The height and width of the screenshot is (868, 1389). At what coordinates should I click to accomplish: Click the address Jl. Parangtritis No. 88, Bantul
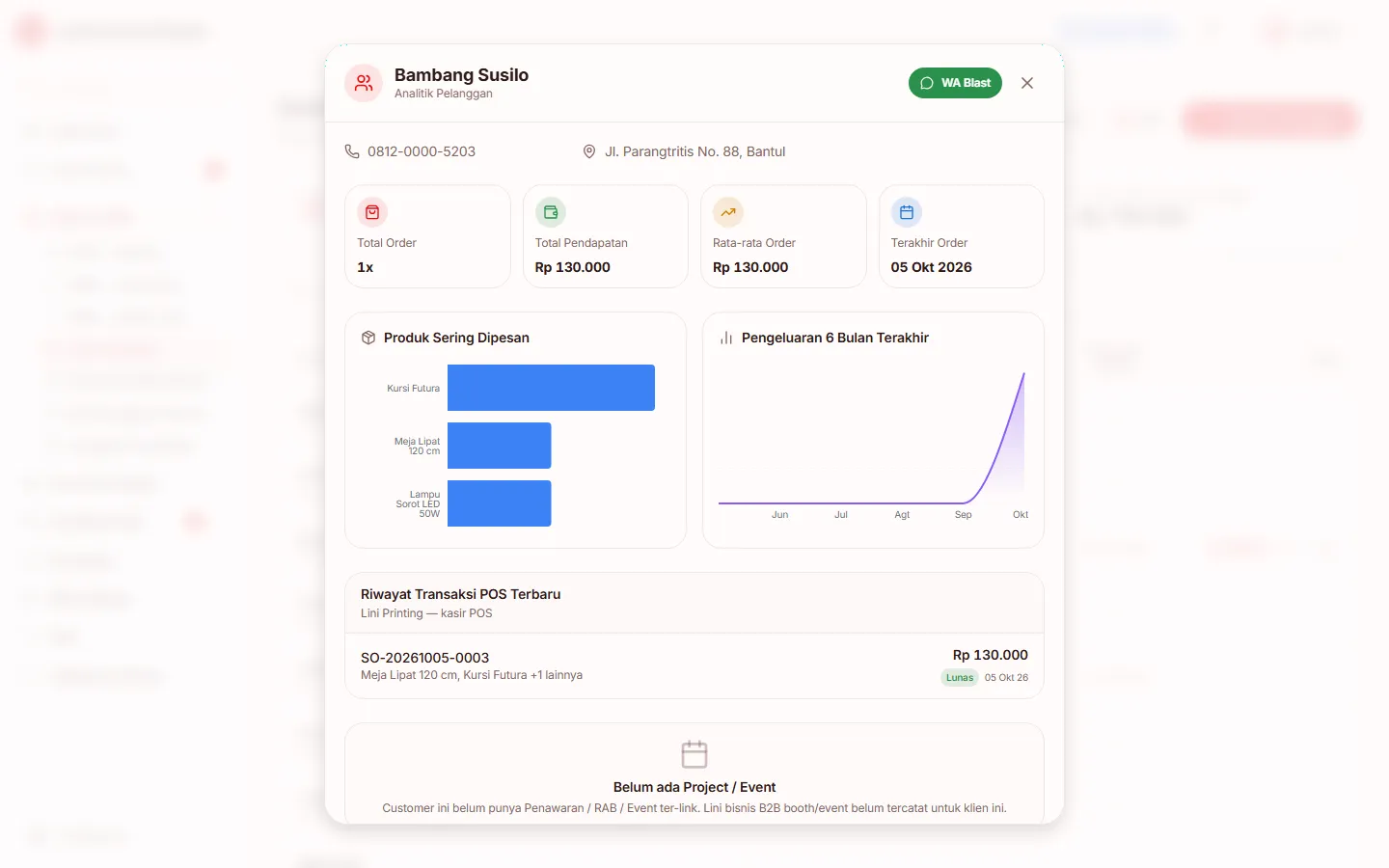pyautogui.click(x=695, y=151)
